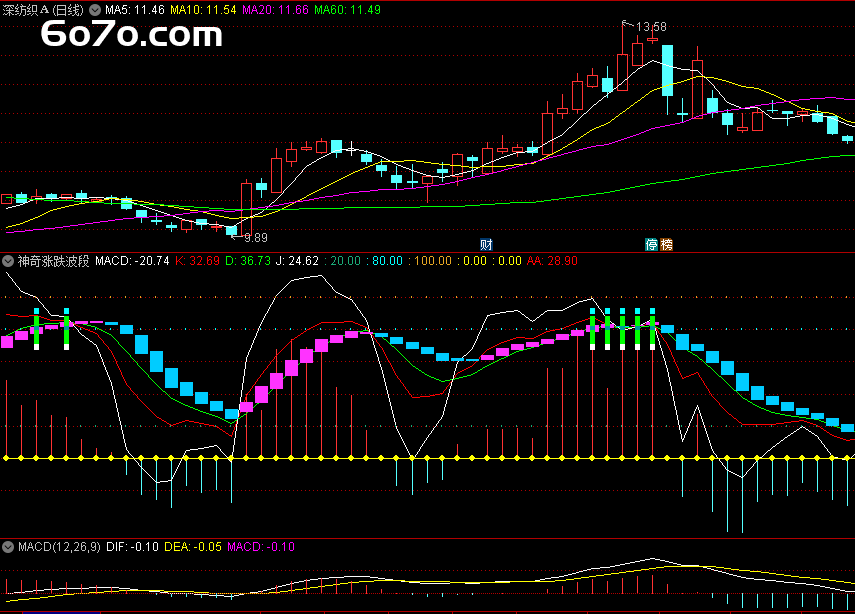Click the MA10: 11.54 label
The height and width of the screenshot is (614, 855).
click(x=203, y=10)
